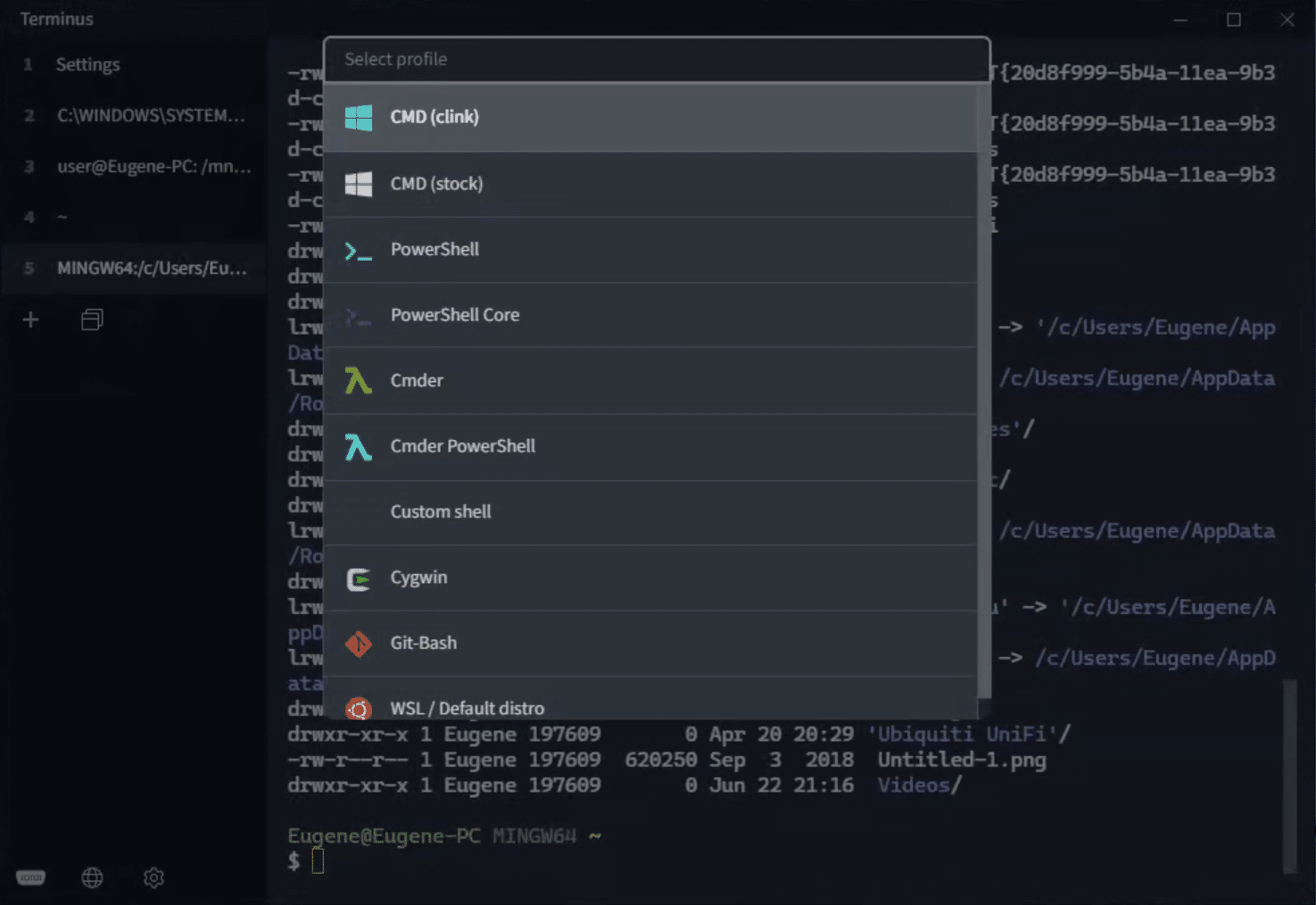The height and width of the screenshot is (905, 1316).
Task: Open a new tab with the plus button
Action: click(x=30, y=320)
